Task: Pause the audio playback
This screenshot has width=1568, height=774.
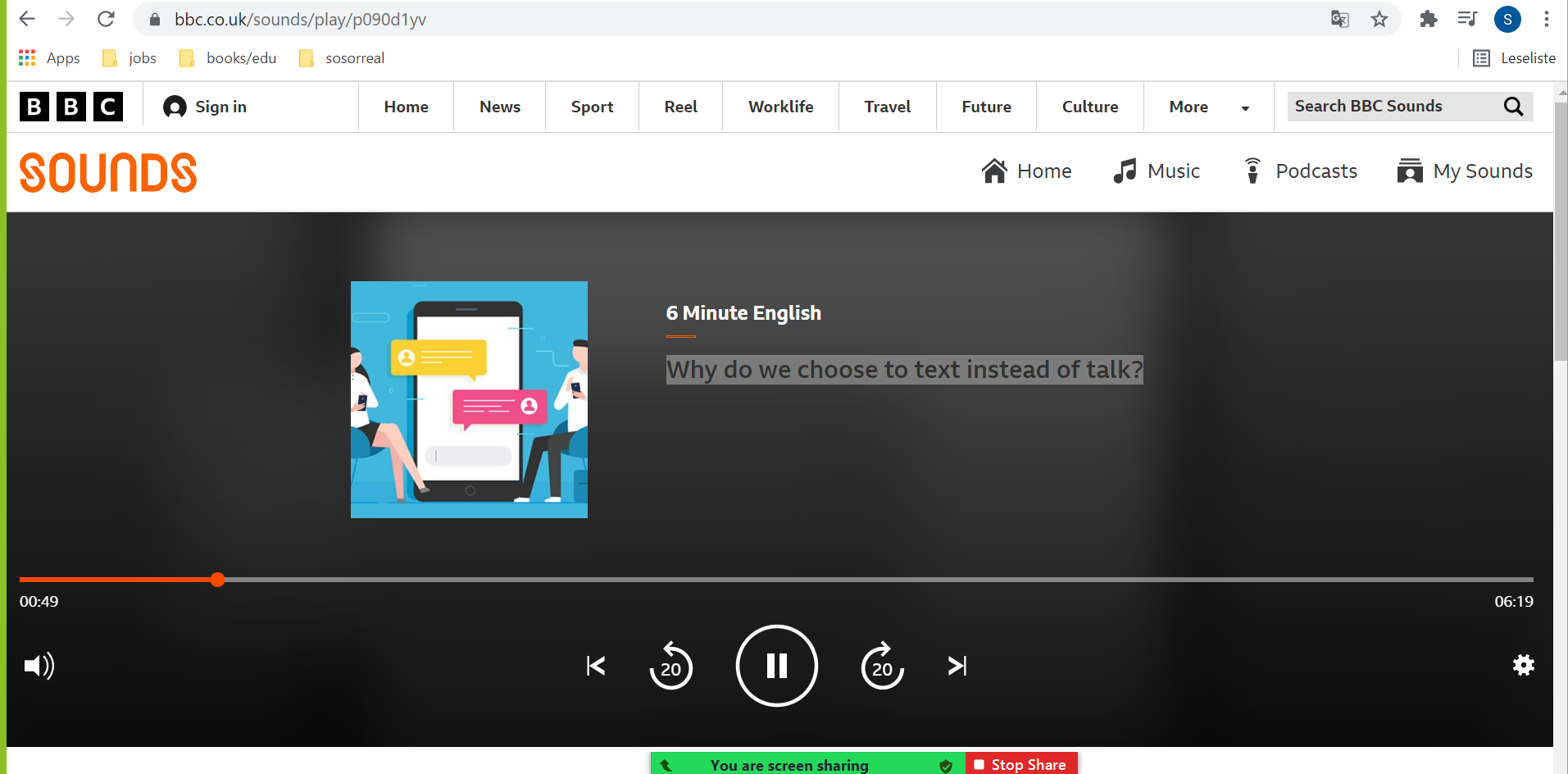Action: [776, 665]
